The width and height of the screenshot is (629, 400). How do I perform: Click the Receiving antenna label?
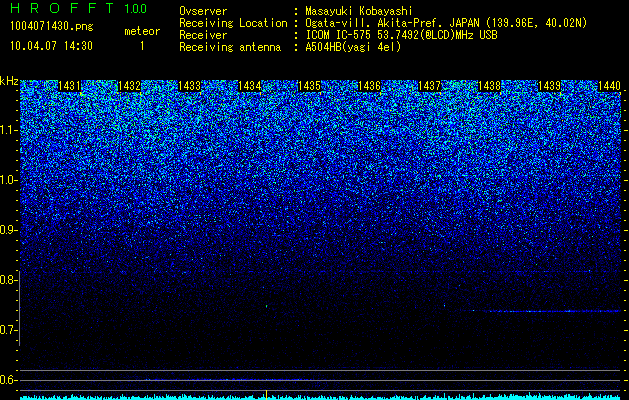pos(230,47)
